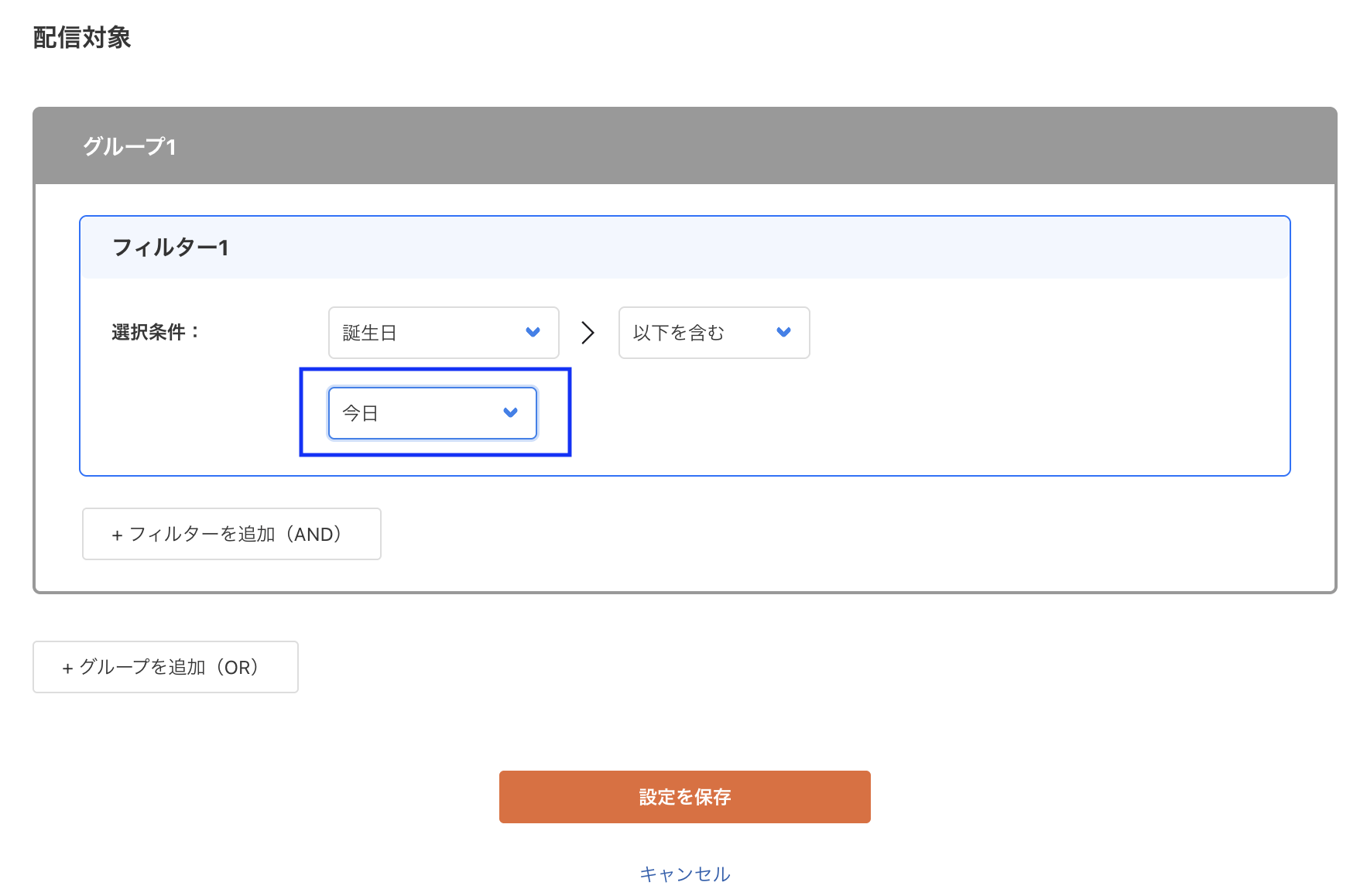This screenshot has width=1367, height=896.
Task: Click the chevron arrow in 誕生日 dropdown
Action: [x=533, y=333]
